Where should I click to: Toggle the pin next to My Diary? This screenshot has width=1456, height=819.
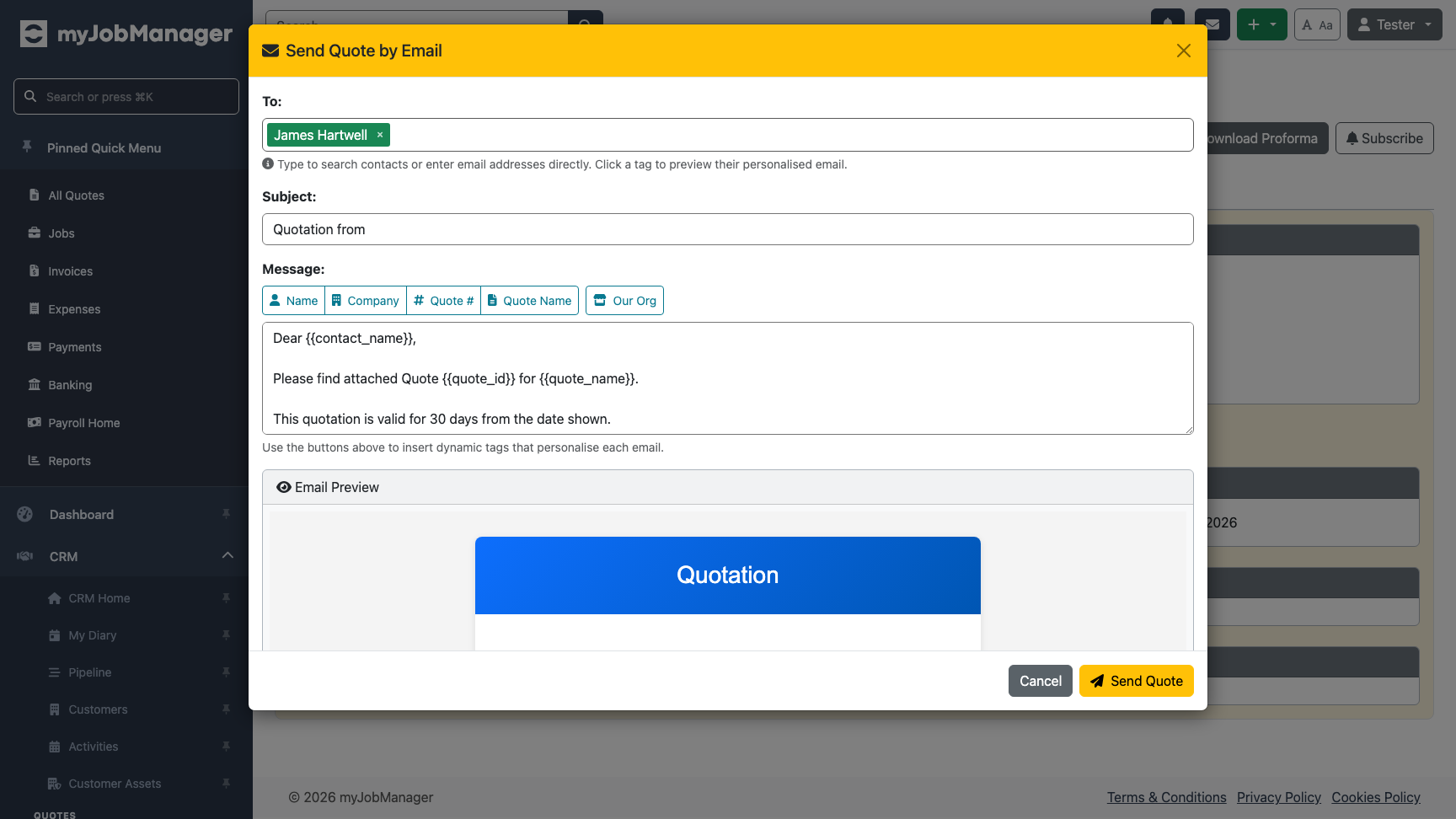[226, 635]
